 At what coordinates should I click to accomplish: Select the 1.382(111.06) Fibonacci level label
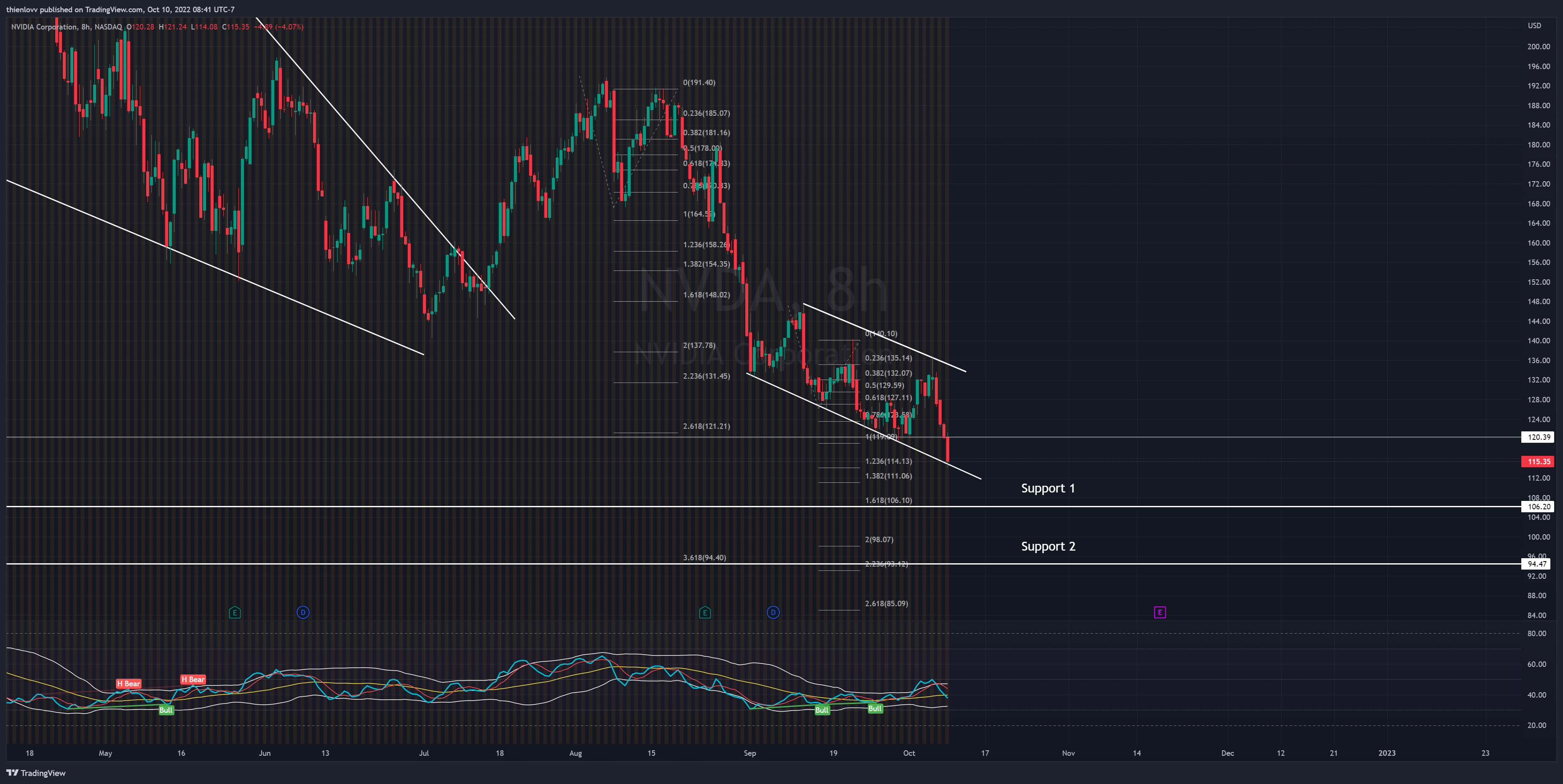click(888, 476)
